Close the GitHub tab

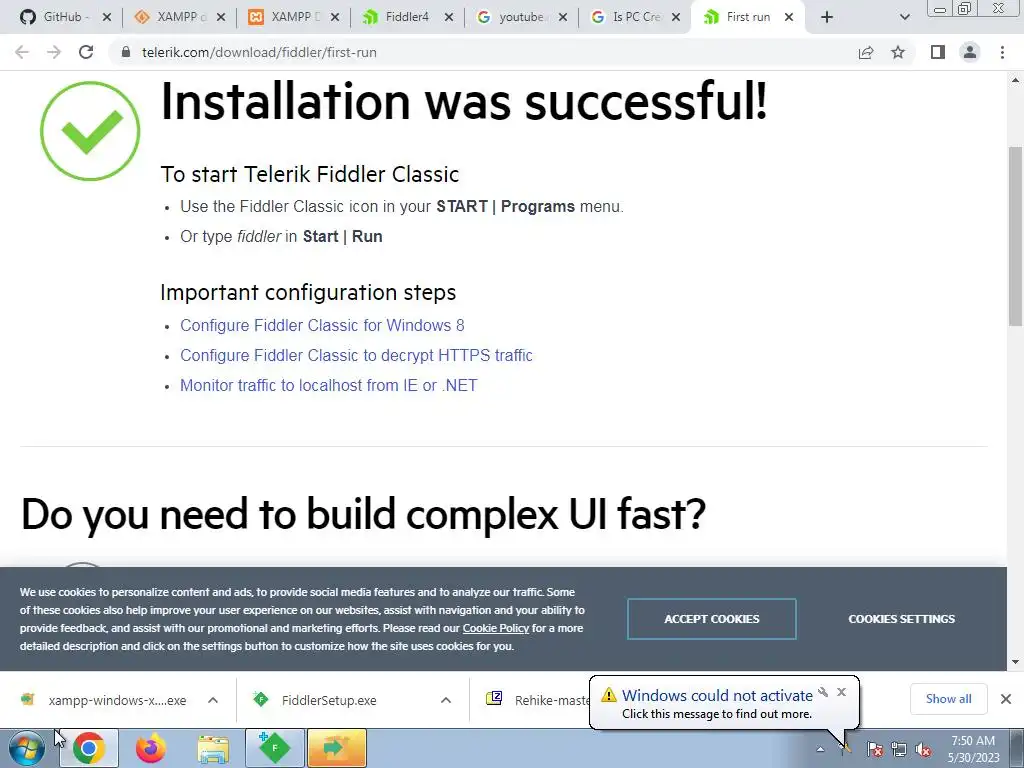click(106, 18)
